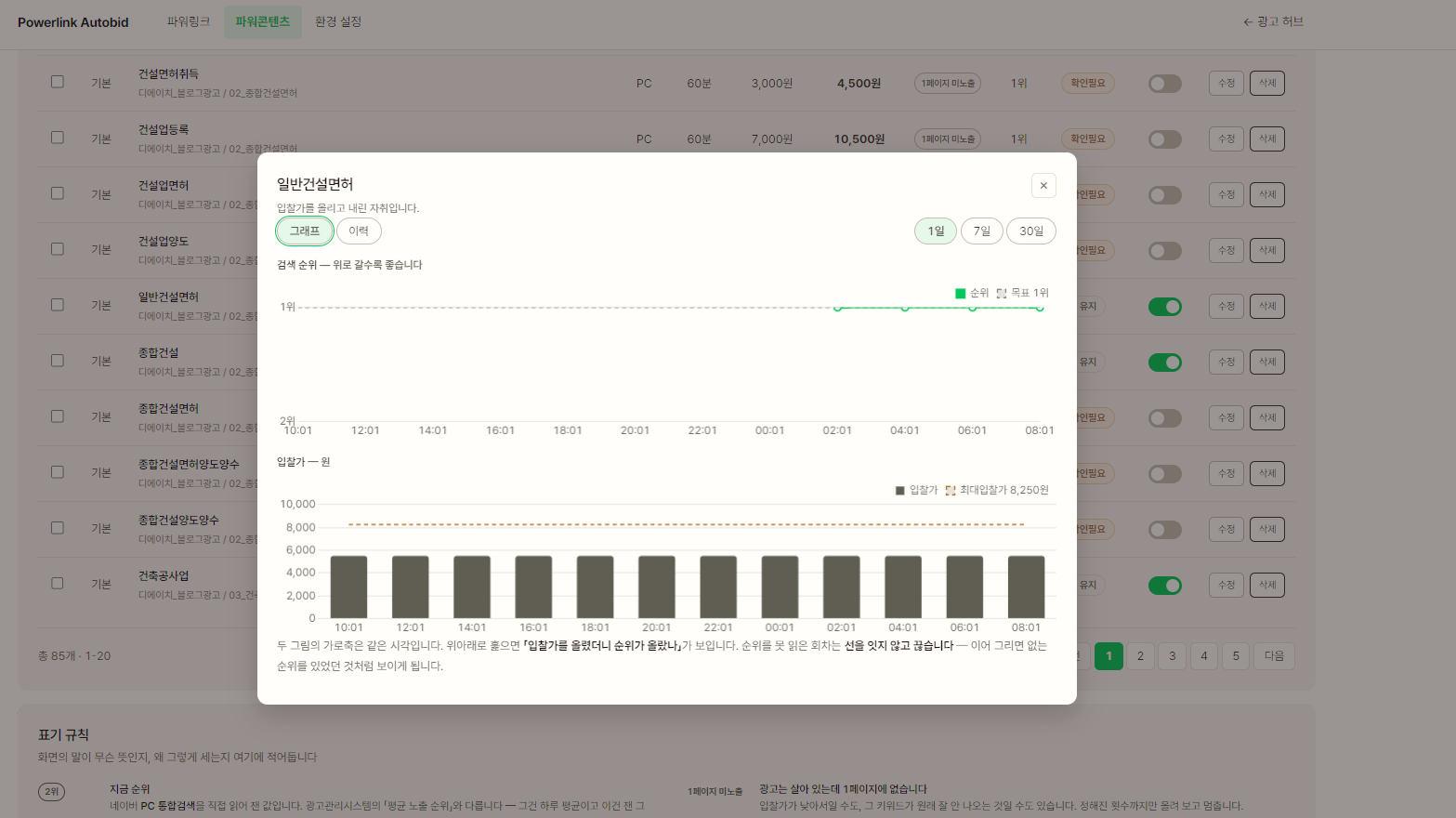
Task: Click 삭제 for 종합건설 row
Action: point(1267,362)
